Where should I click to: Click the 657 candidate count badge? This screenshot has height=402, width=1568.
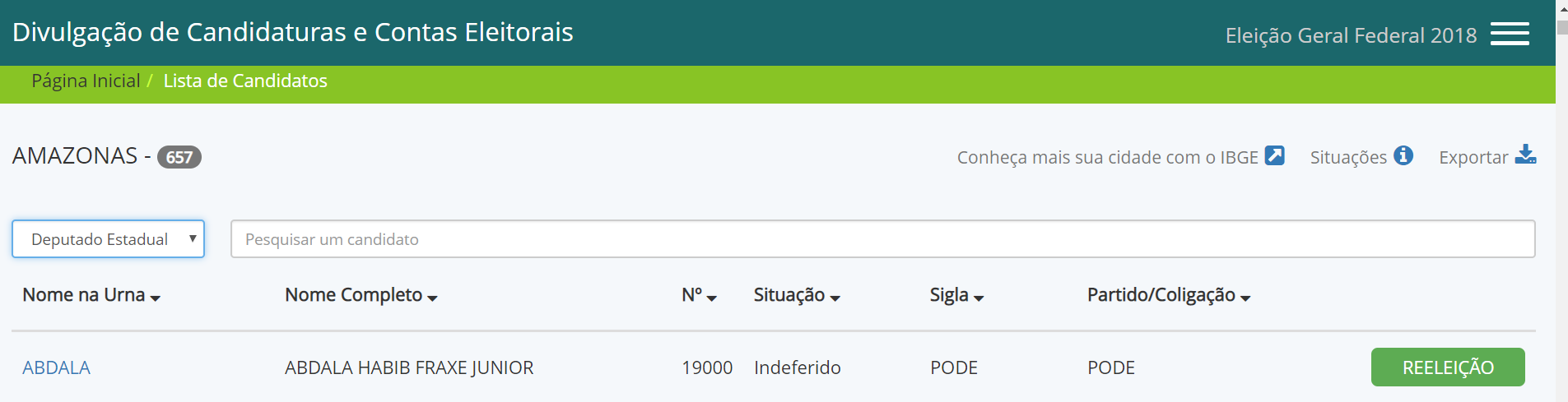[x=179, y=157]
